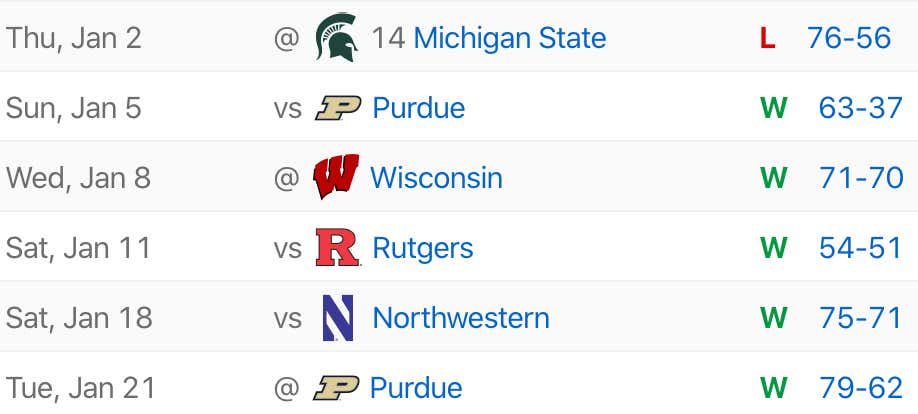Open the Rutgers team link
This screenshot has height=414, width=918.
[x=423, y=249]
